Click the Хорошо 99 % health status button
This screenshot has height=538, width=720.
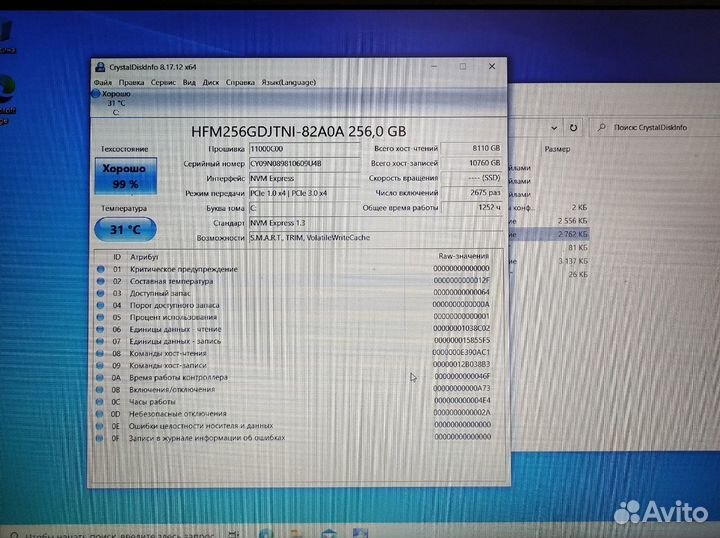(126, 176)
